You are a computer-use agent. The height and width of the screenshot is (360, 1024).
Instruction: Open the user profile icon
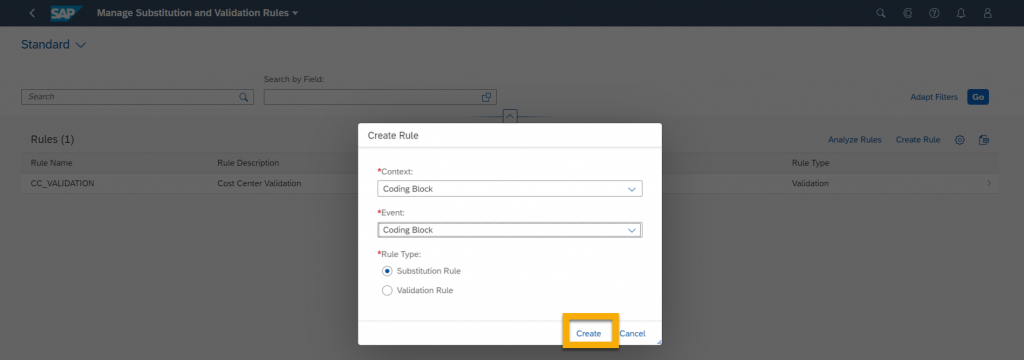coord(987,13)
